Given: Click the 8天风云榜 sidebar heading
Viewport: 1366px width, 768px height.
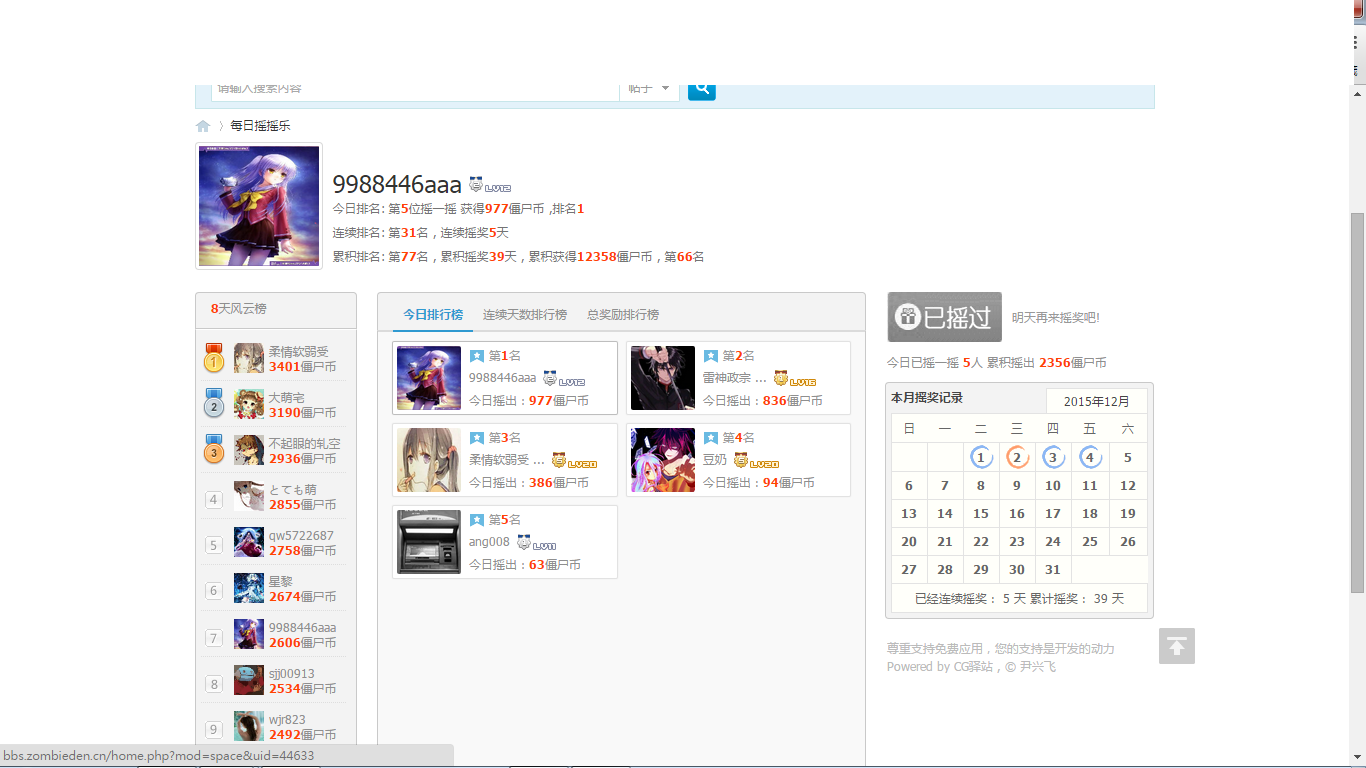Looking at the screenshot, I should pyautogui.click(x=239, y=309).
